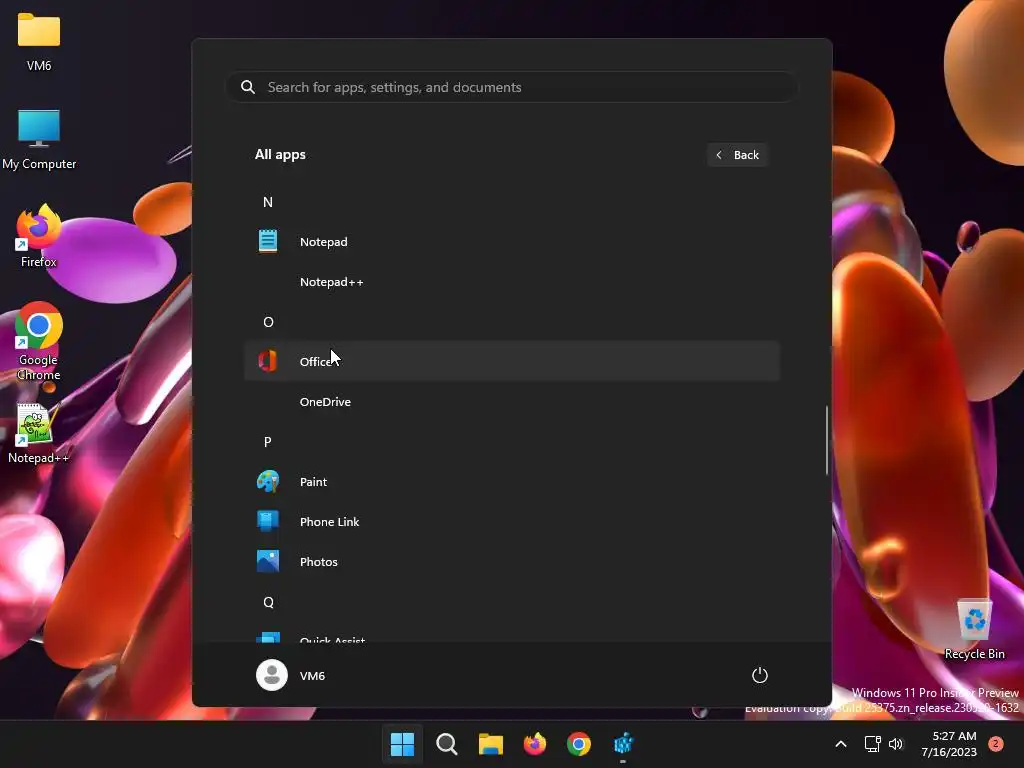The width and height of the screenshot is (1024, 768).
Task: Launch the Office app icon
Action: 268,361
